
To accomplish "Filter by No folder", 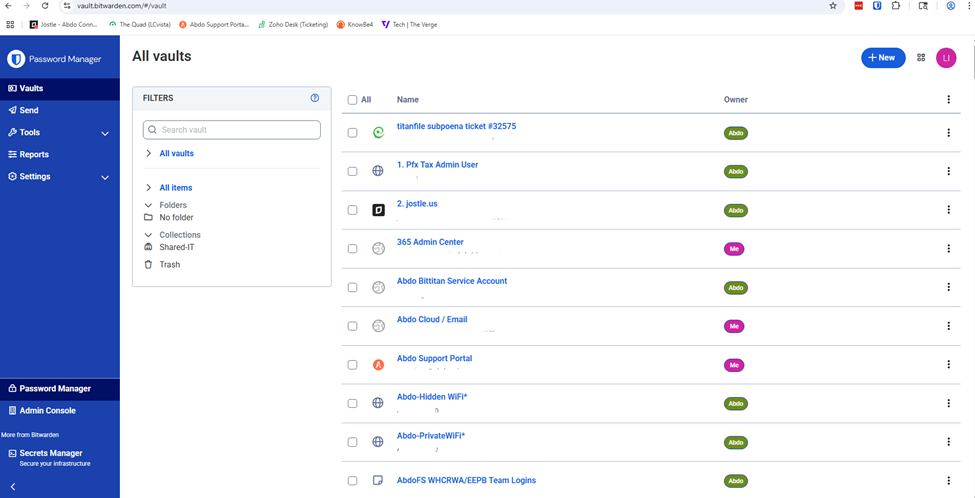I will coord(176,218).
